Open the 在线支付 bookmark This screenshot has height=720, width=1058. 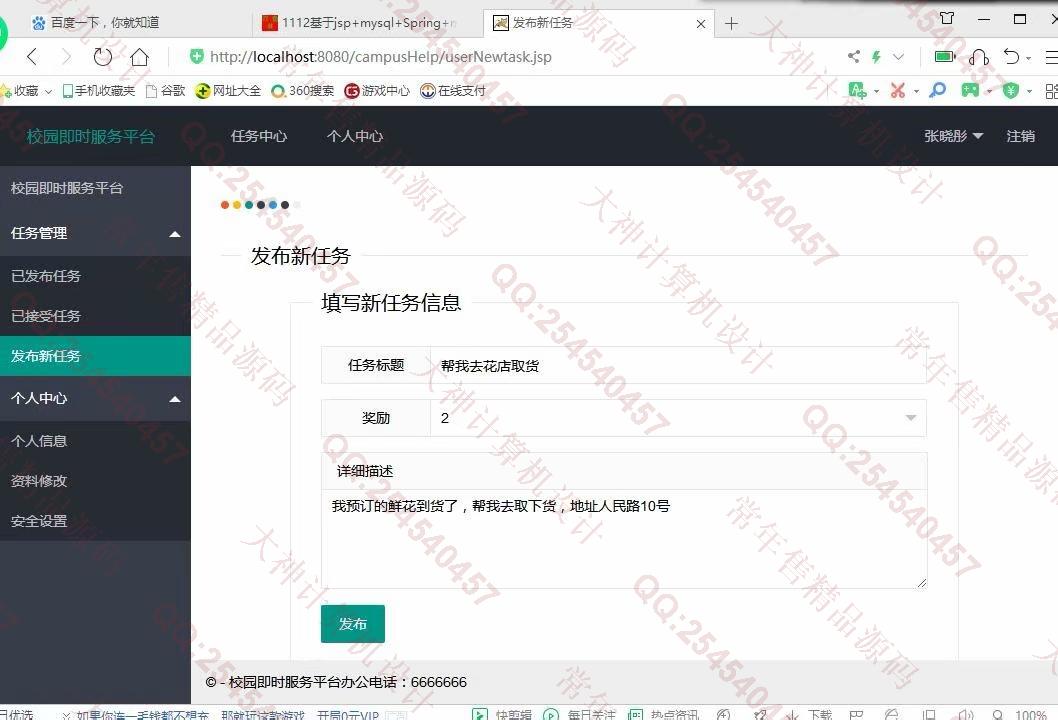[453, 90]
